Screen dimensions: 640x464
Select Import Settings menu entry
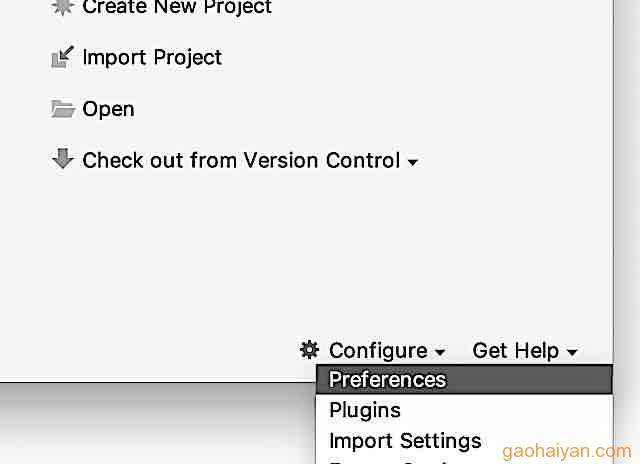[464, 441]
